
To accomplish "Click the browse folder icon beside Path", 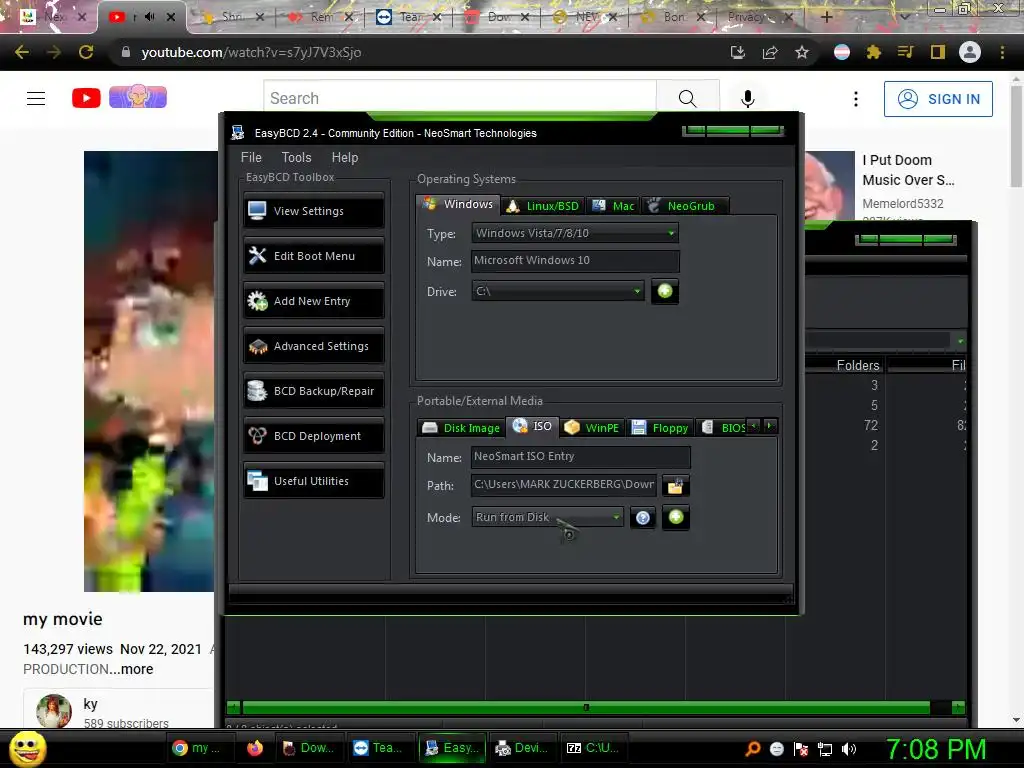I will pyautogui.click(x=675, y=486).
